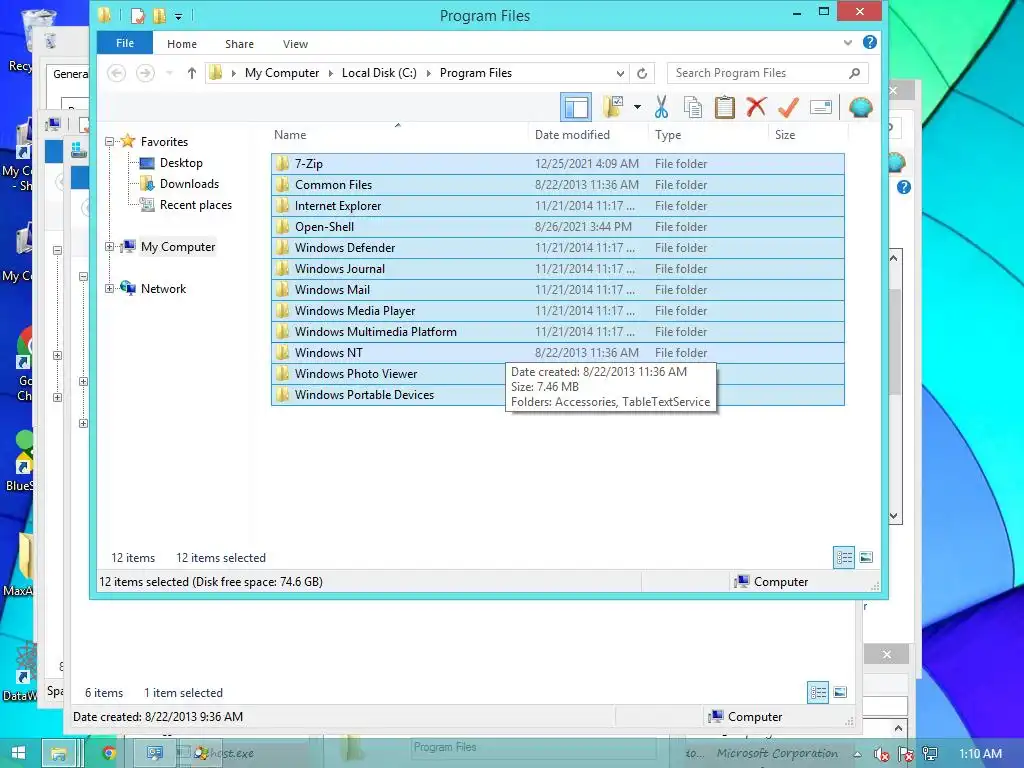Screen dimensions: 1024x768
Task: Open Google Chrome from the taskbar
Action: (x=109, y=753)
